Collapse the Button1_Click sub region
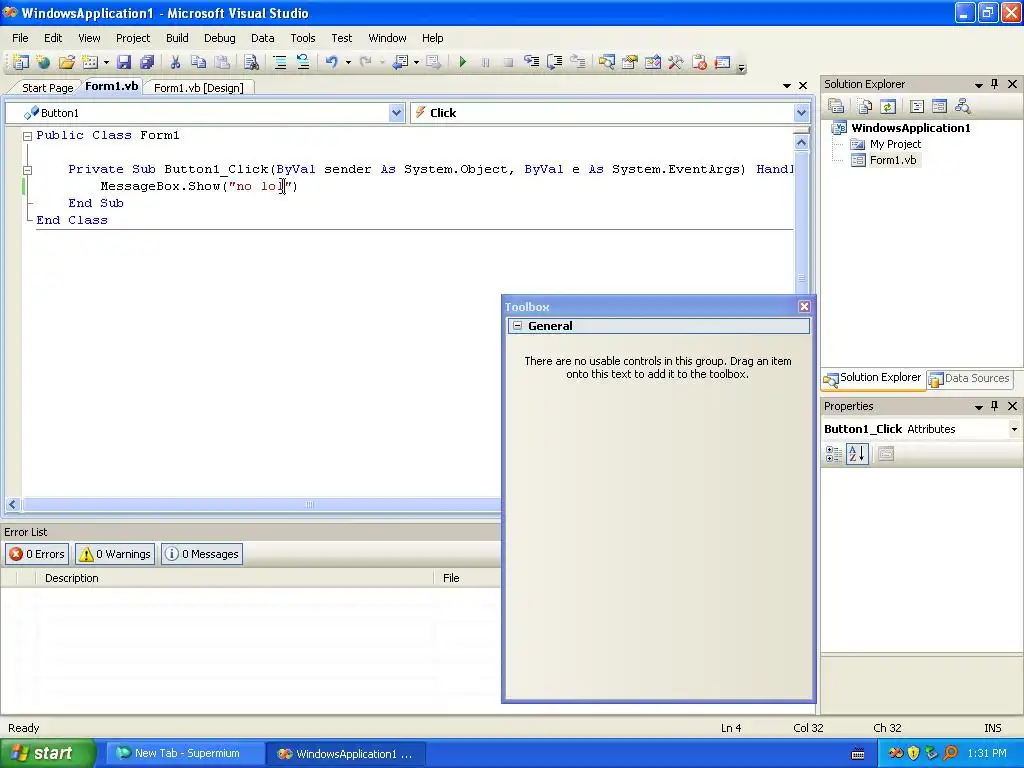The image size is (1024, 768). [x=27, y=170]
